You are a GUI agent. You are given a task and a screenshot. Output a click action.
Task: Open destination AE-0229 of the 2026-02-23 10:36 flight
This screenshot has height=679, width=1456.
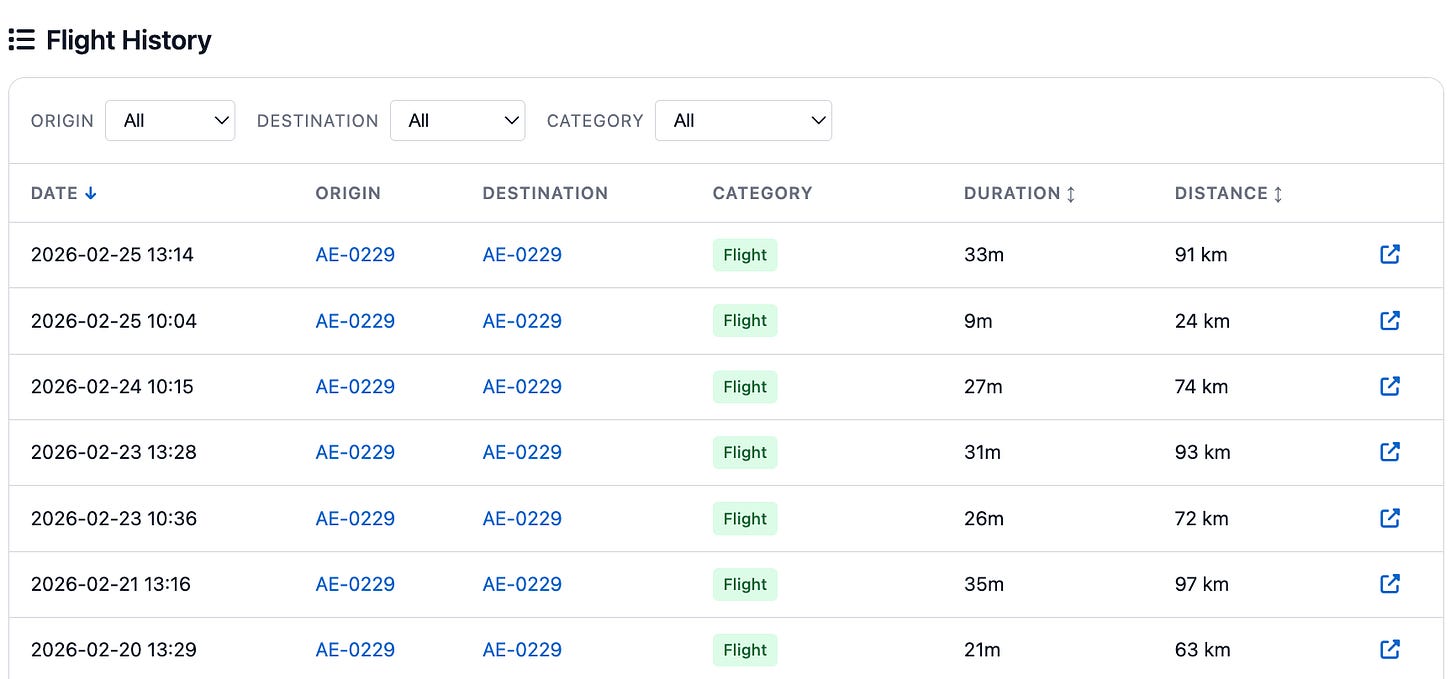pyautogui.click(x=522, y=518)
